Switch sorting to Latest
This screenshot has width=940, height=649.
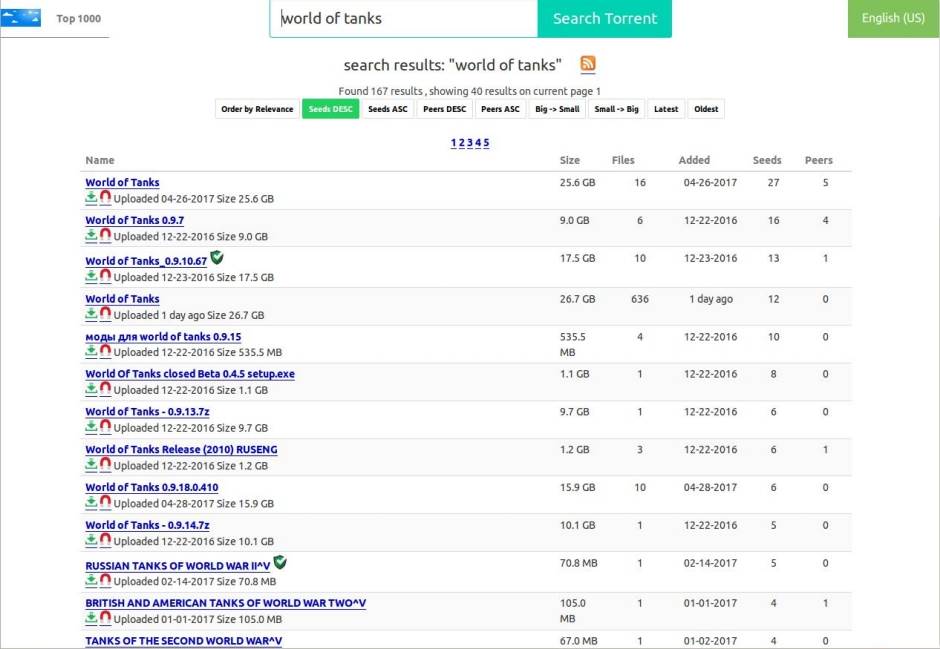[x=665, y=108]
